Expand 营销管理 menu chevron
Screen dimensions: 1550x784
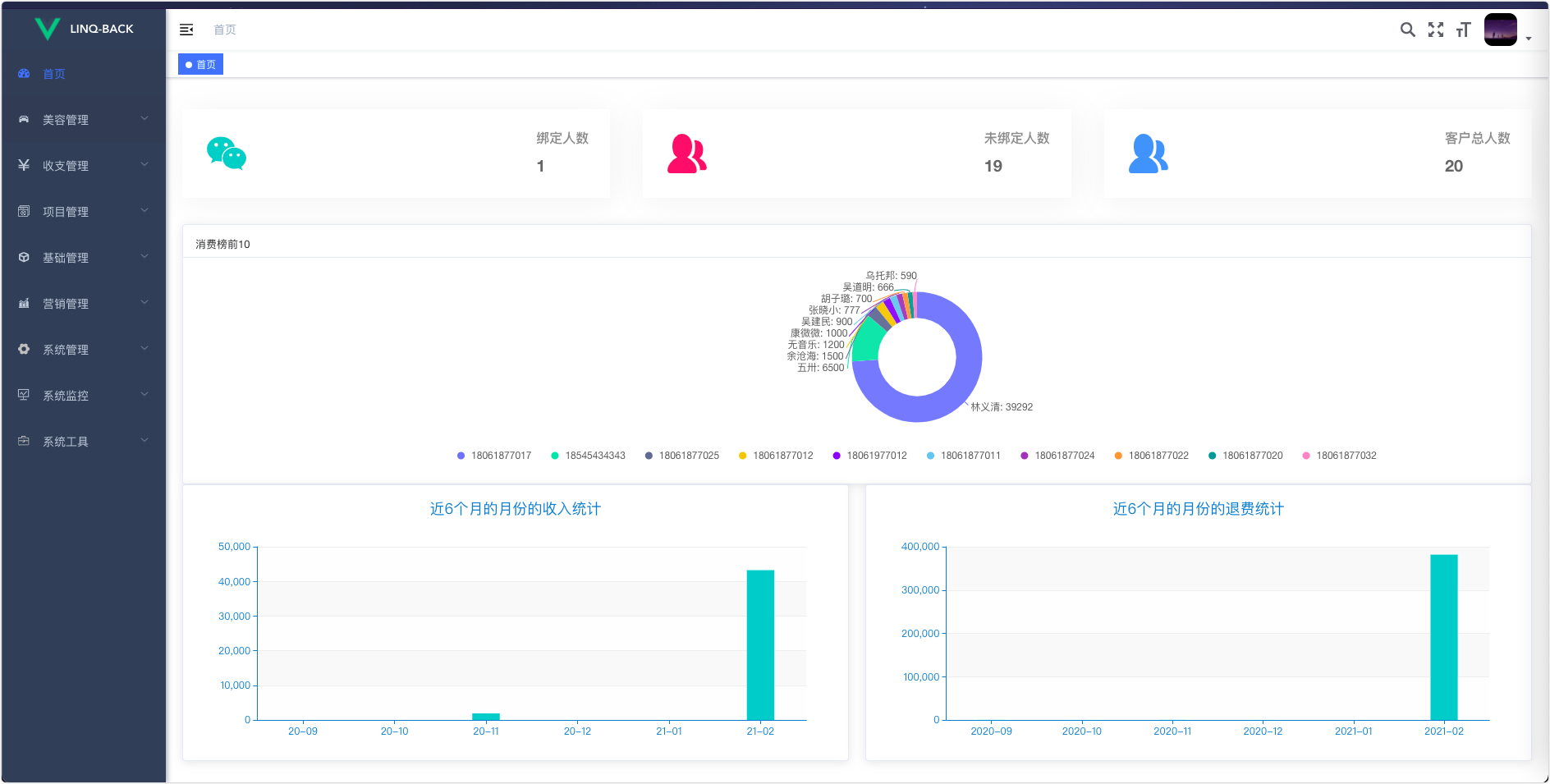(144, 303)
